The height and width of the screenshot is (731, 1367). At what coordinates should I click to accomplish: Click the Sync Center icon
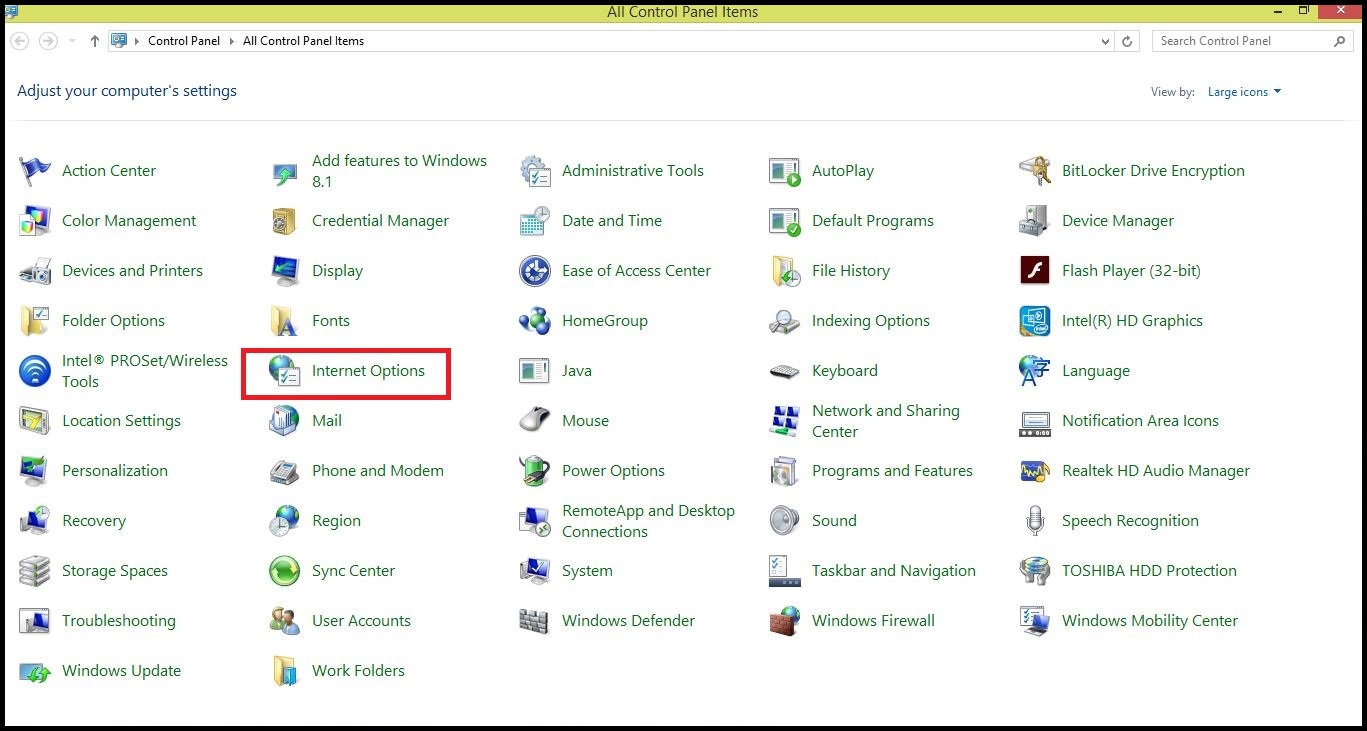285,571
